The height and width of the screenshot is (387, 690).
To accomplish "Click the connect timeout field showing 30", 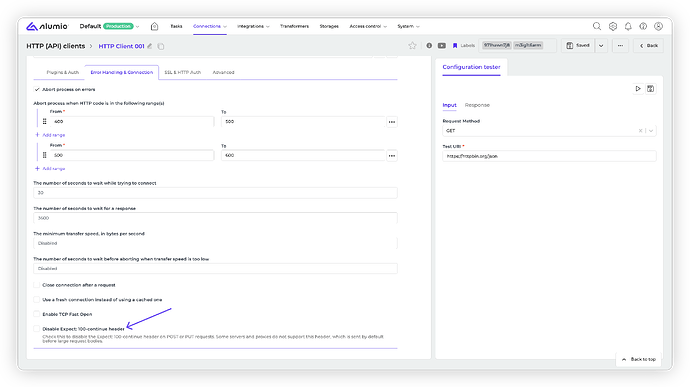I will [215, 193].
